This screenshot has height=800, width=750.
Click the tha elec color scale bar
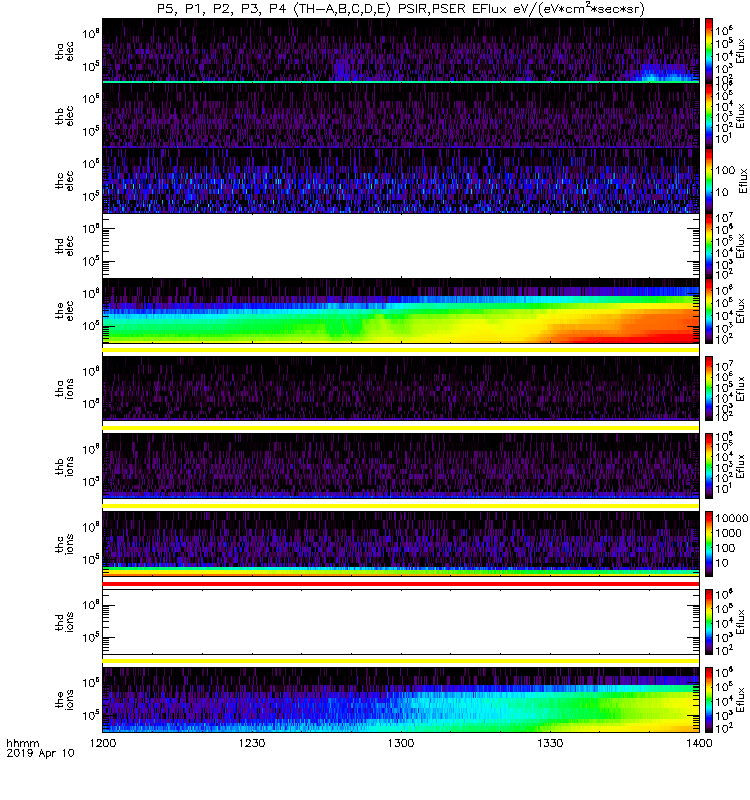pyautogui.click(x=709, y=50)
